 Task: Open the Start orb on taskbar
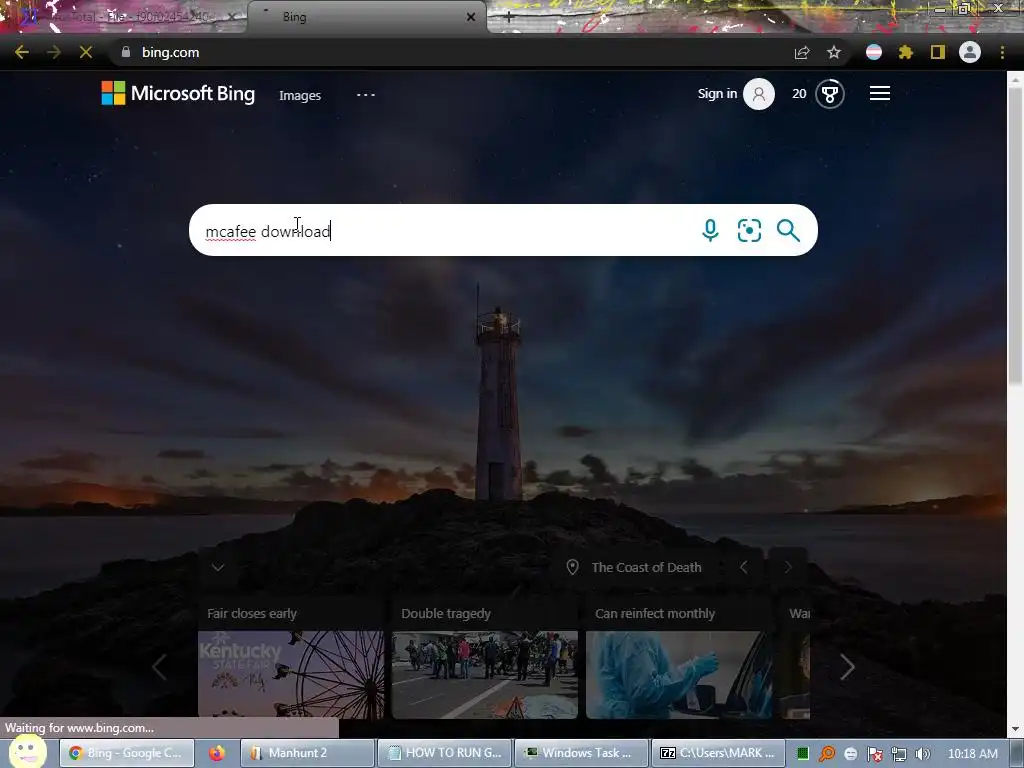point(26,751)
